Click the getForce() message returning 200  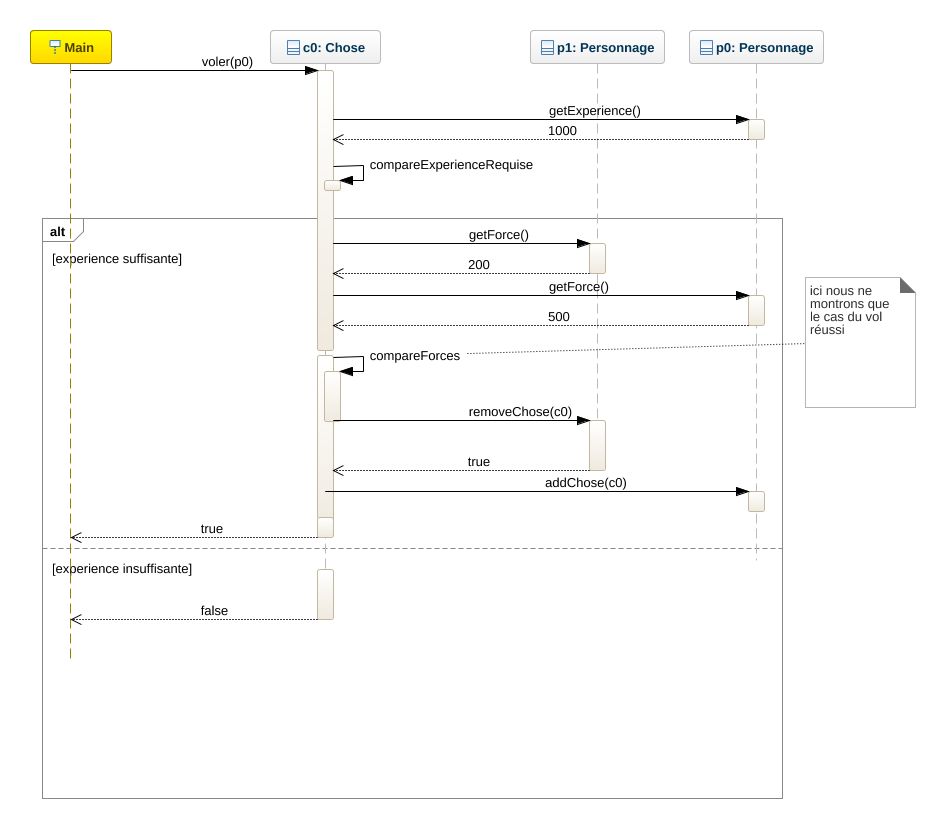tap(498, 235)
